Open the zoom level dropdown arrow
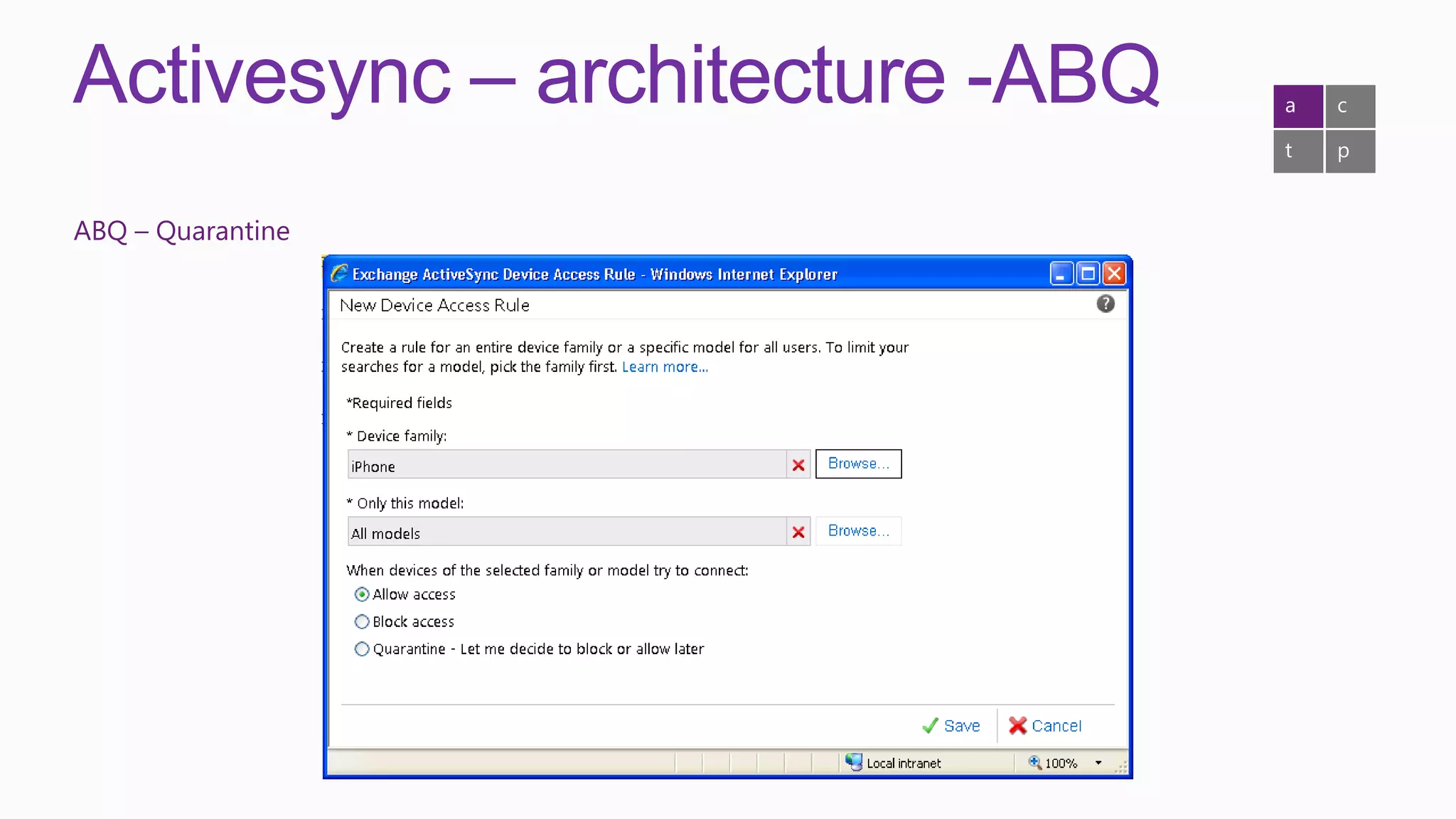 (x=1098, y=763)
